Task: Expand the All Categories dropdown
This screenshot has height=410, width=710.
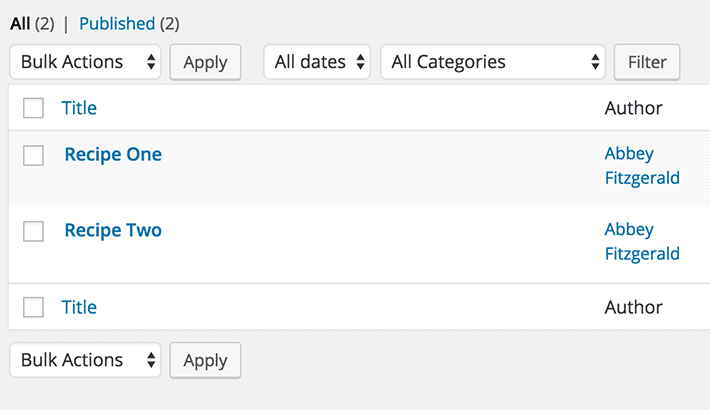Action: (x=493, y=62)
